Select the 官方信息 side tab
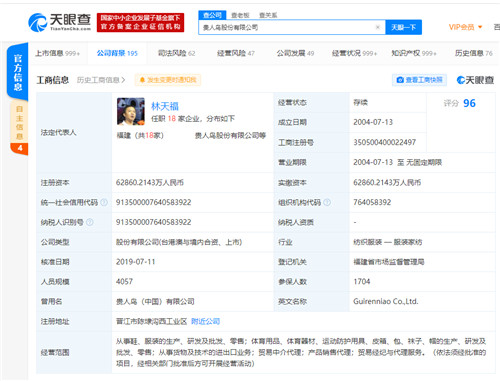The width and height of the screenshot is (500, 381). pyautogui.click(x=18, y=72)
